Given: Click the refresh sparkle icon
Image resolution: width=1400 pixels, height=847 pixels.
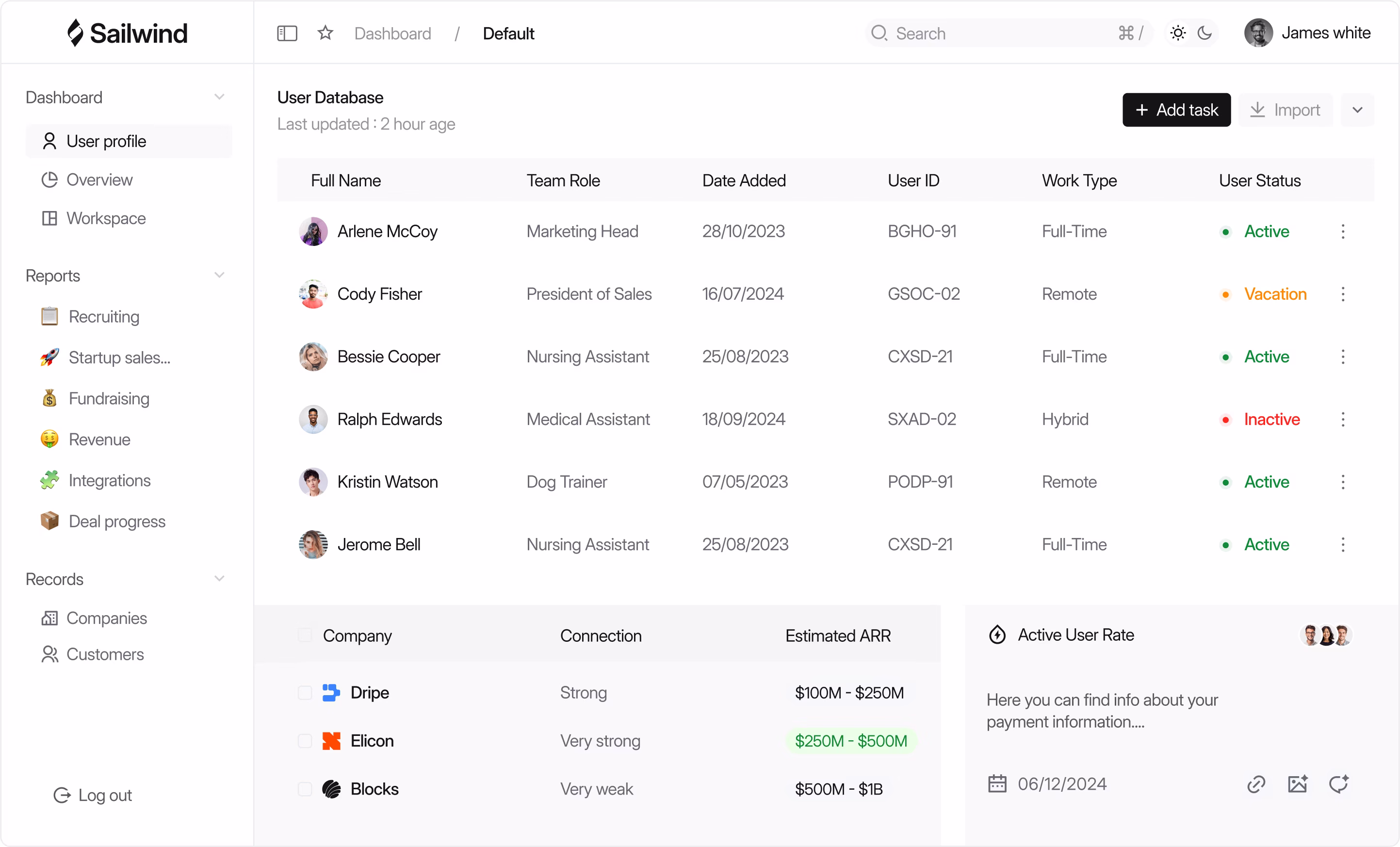Looking at the screenshot, I should click(1339, 784).
